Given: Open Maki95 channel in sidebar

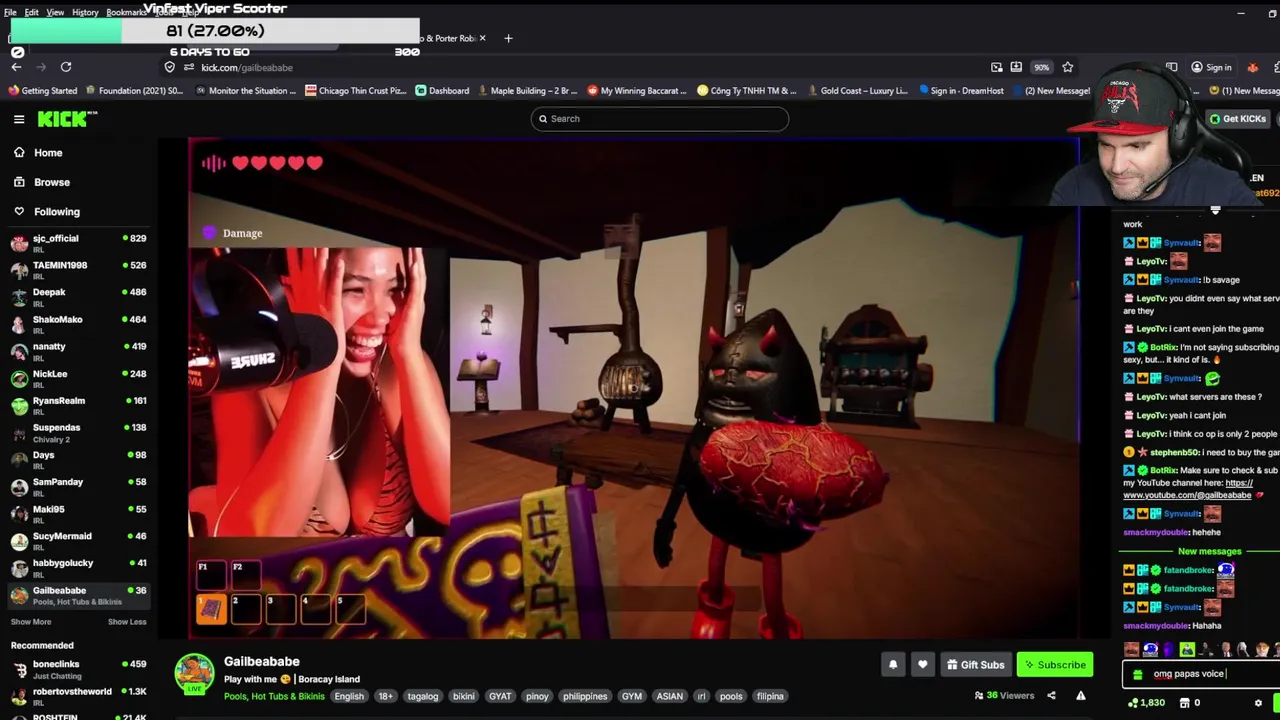Looking at the screenshot, I should pyautogui.click(x=78, y=513).
